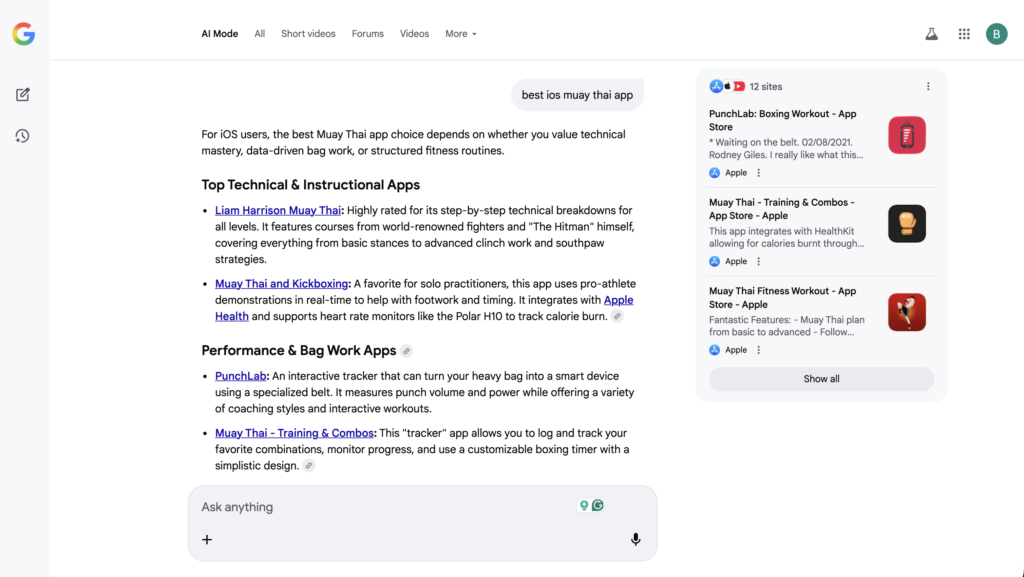Screen dimensions: 1024x577
Task: Expand the More search filters dropdown
Action: pos(460,33)
